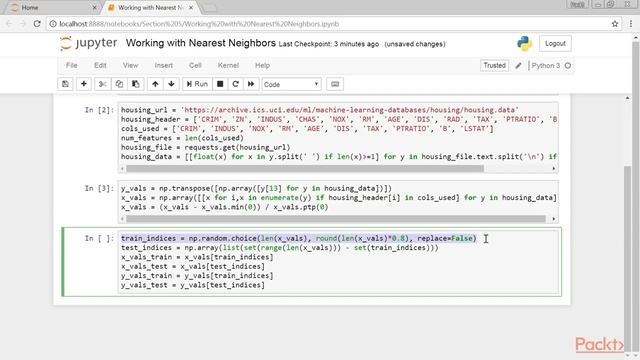Click the In [3] cell prompt
640x360 pixels.
99,188
